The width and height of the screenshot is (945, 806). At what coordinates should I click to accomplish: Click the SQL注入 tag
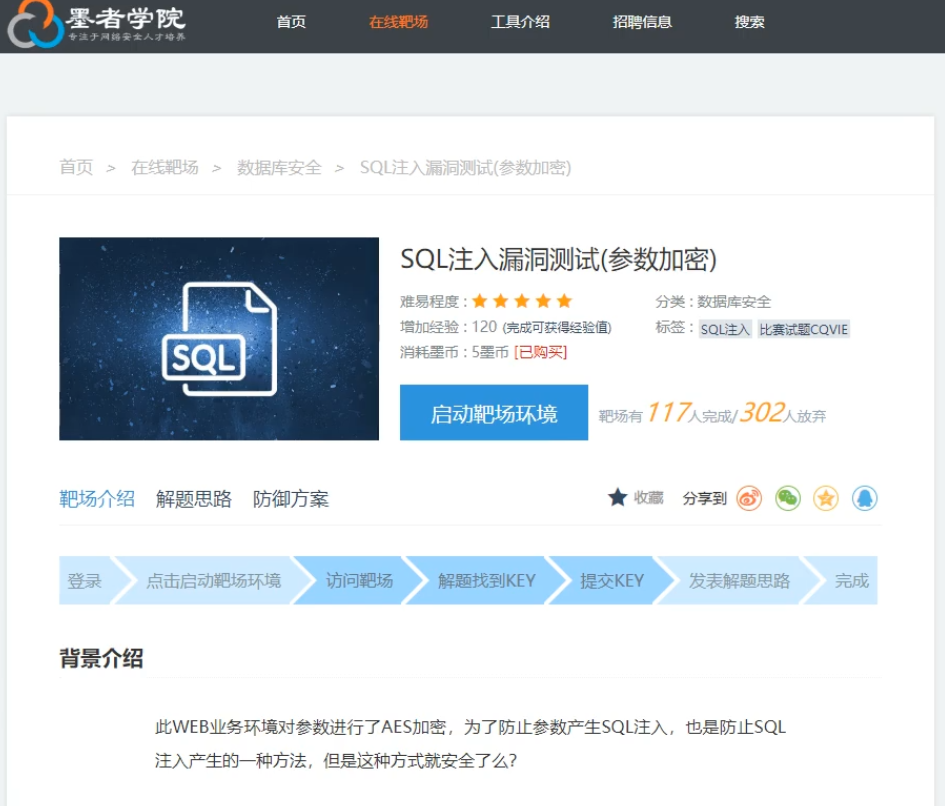click(x=725, y=329)
